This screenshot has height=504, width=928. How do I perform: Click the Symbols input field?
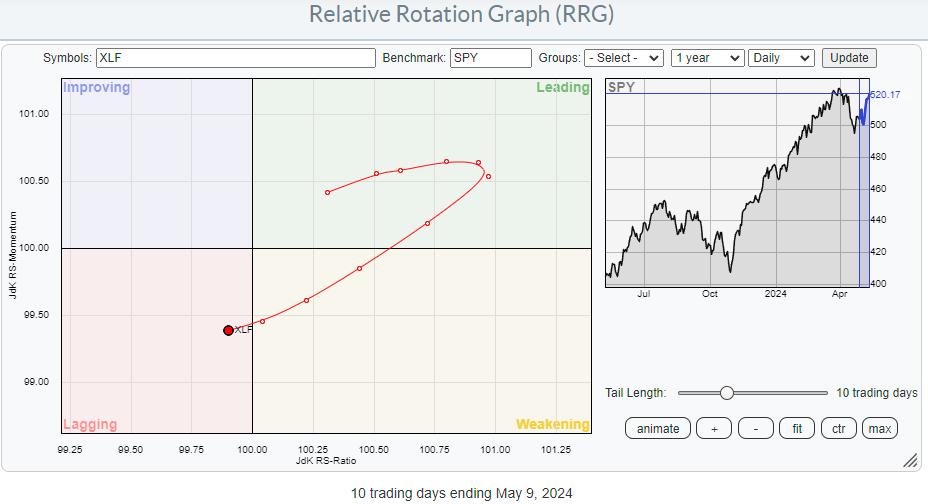[235, 58]
